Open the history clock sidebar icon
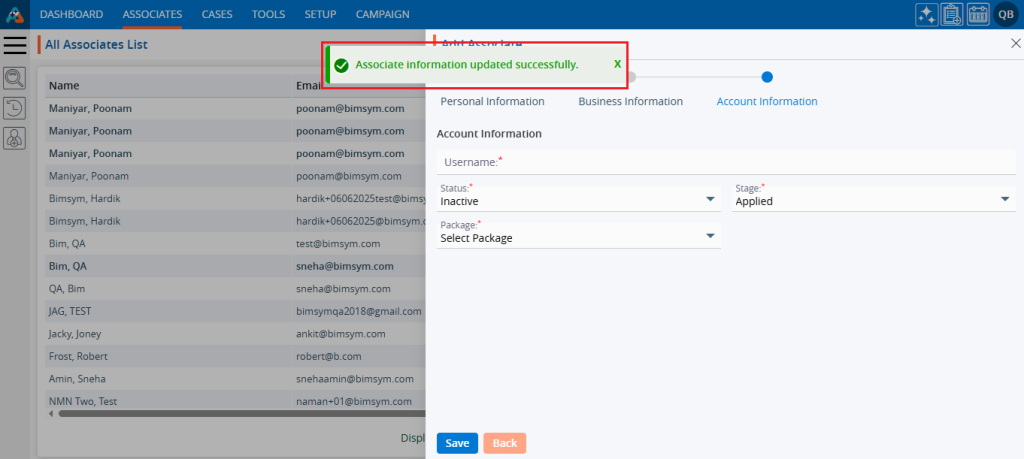The image size is (1024, 459). pos(14,109)
